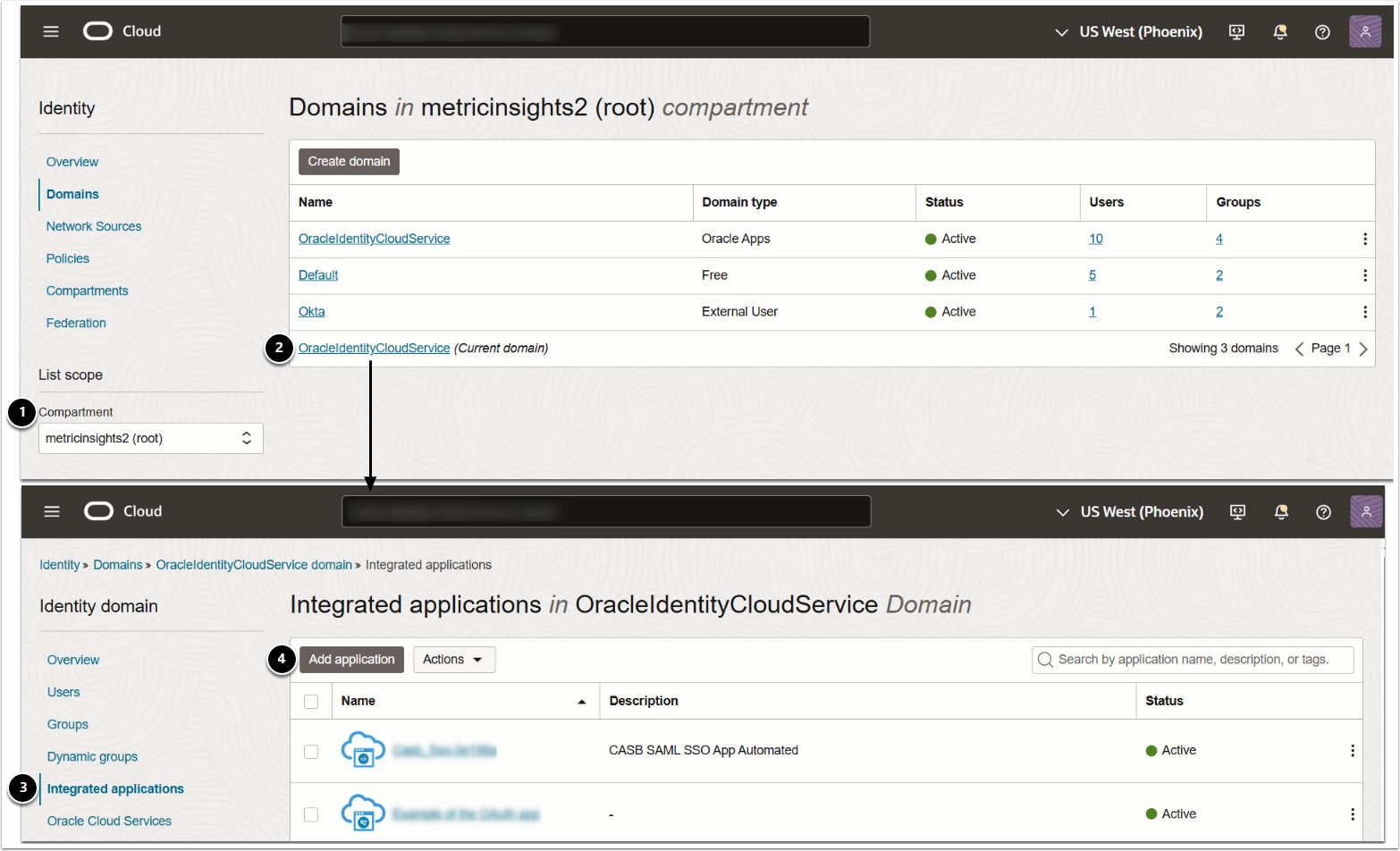This screenshot has height=851, width=1400.
Task: Open the OracleIdentityCloudService current domain link
Action: point(374,348)
